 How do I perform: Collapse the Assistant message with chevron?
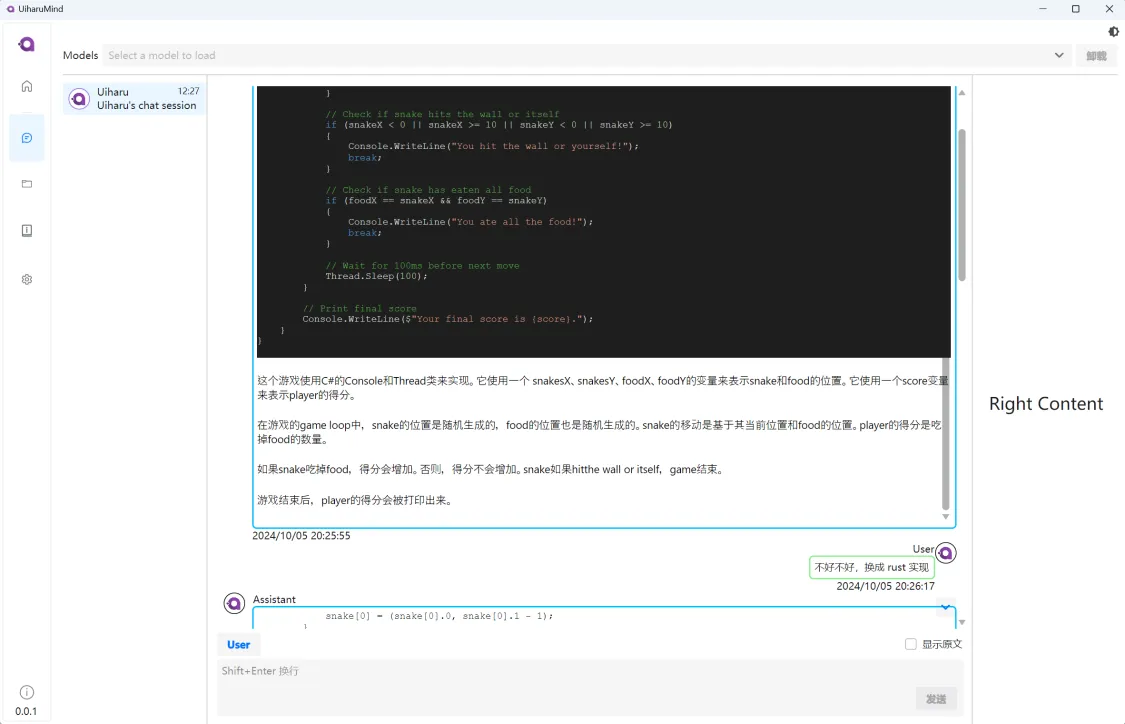tap(945, 607)
